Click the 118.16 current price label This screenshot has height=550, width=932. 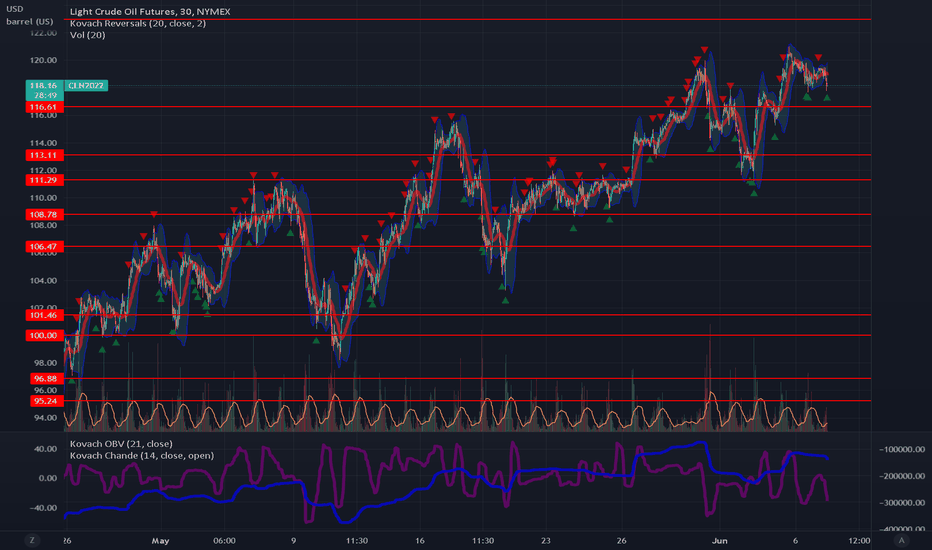pos(45,86)
